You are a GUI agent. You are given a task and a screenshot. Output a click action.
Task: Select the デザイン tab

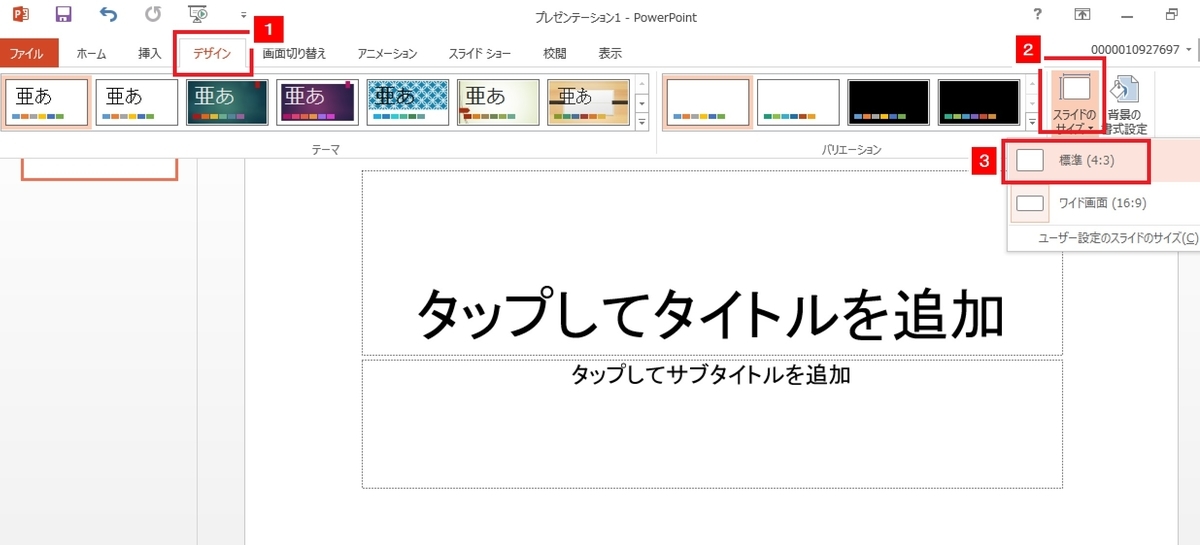(x=213, y=54)
